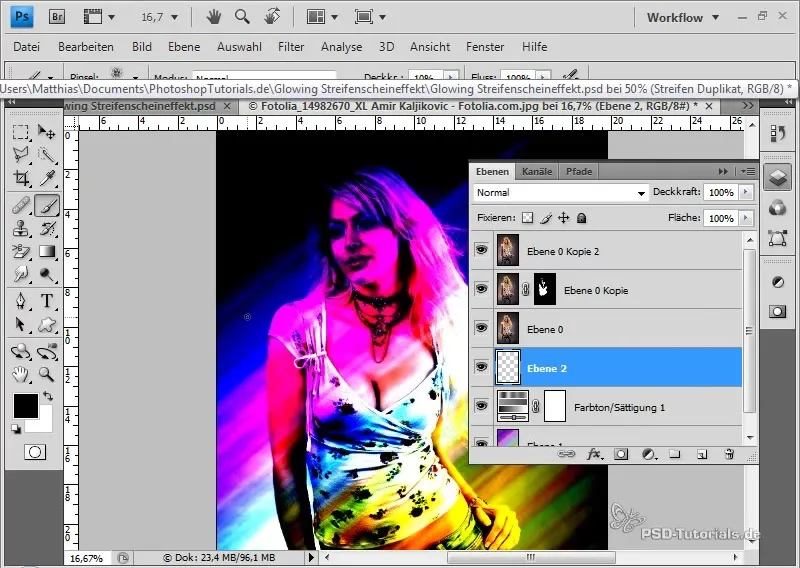Open the Ebene menu
800x568 pixels.
click(184, 47)
